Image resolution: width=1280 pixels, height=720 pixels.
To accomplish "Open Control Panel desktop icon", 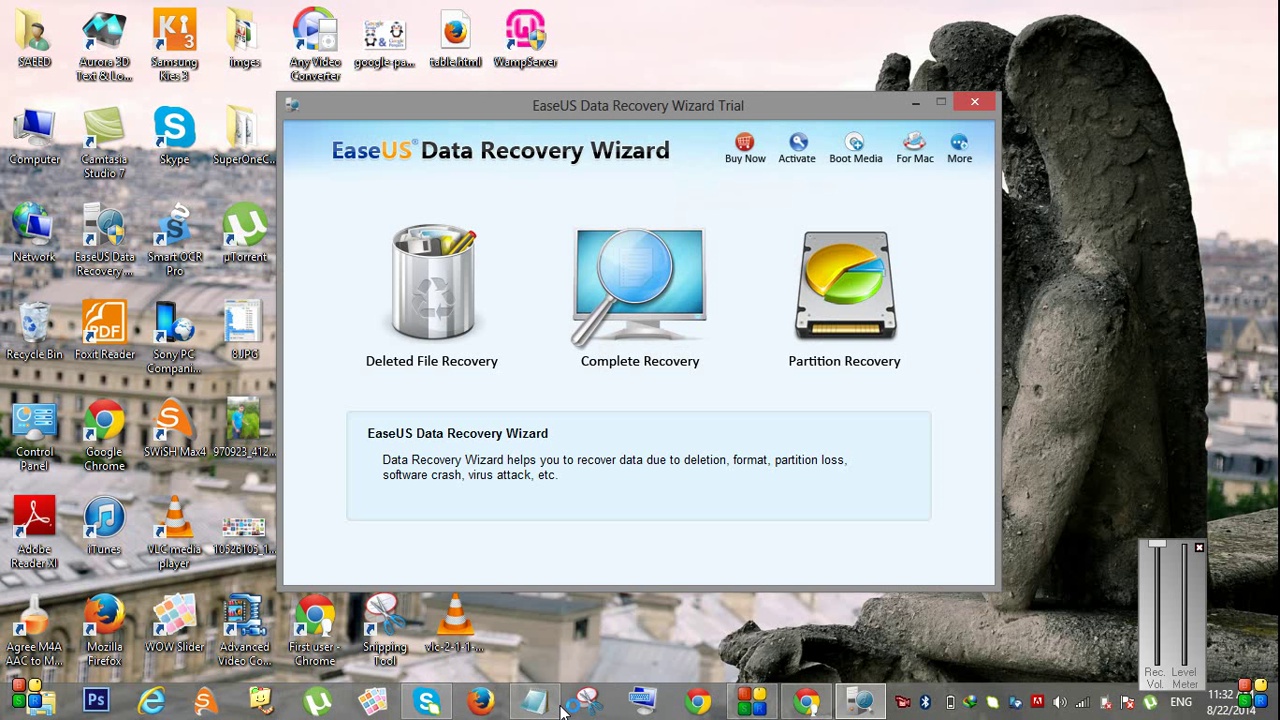I will point(34,436).
